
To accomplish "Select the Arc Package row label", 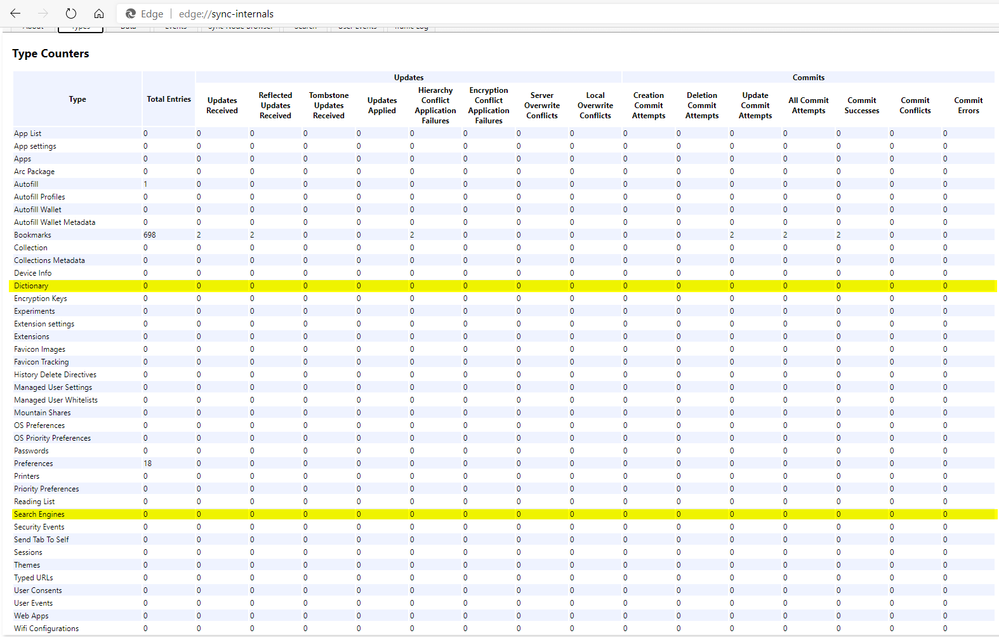I will pyautogui.click(x=34, y=171).
